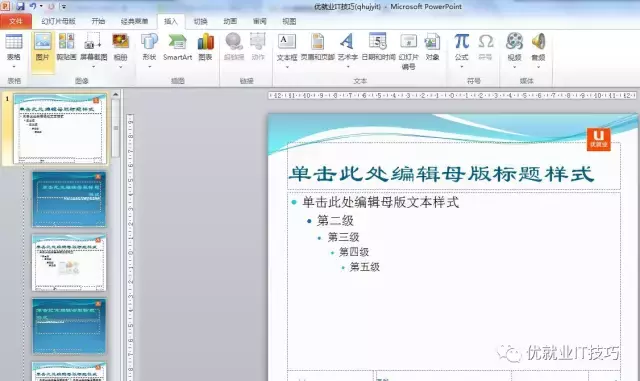Select the orange 优就业 logo on slide
Screen dimensions: 640x381
click(598, 139)
